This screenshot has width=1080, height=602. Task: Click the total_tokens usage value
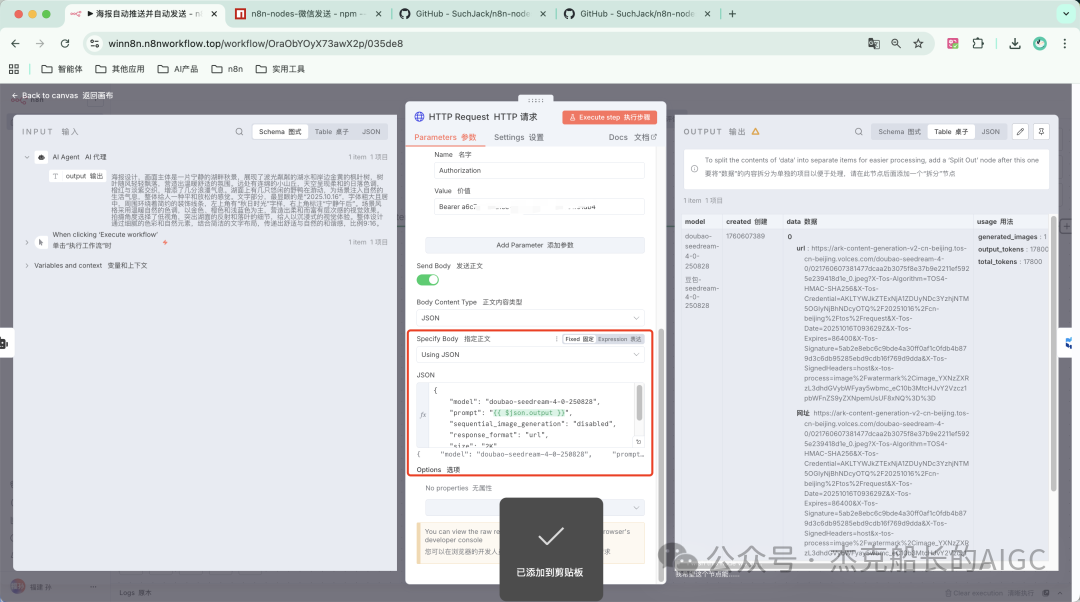click(1032, 262)
